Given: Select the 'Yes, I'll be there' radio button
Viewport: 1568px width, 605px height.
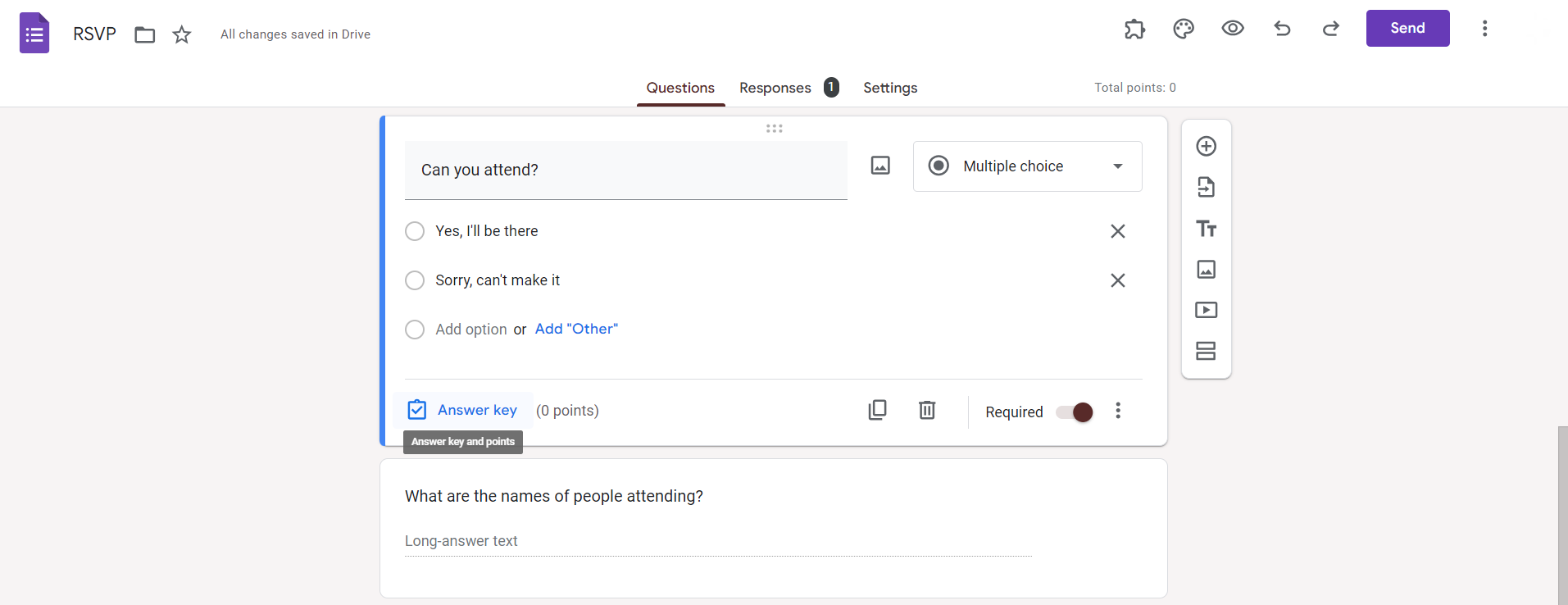Looking at the screenshot, I should 415,231.
